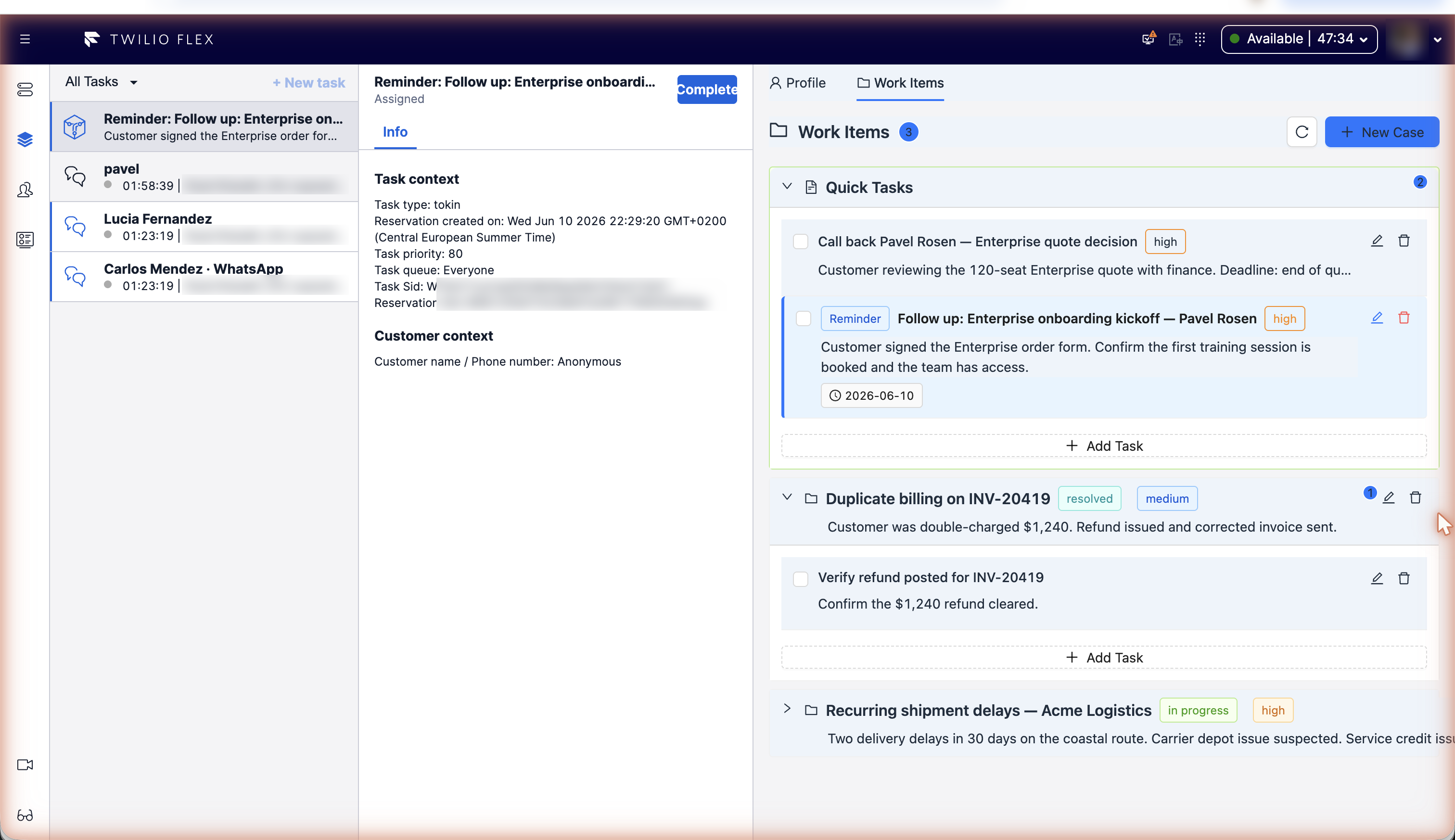1455x840 pixels.
Task: Delete the Verify refund posted task
Action: (1404, 579)
